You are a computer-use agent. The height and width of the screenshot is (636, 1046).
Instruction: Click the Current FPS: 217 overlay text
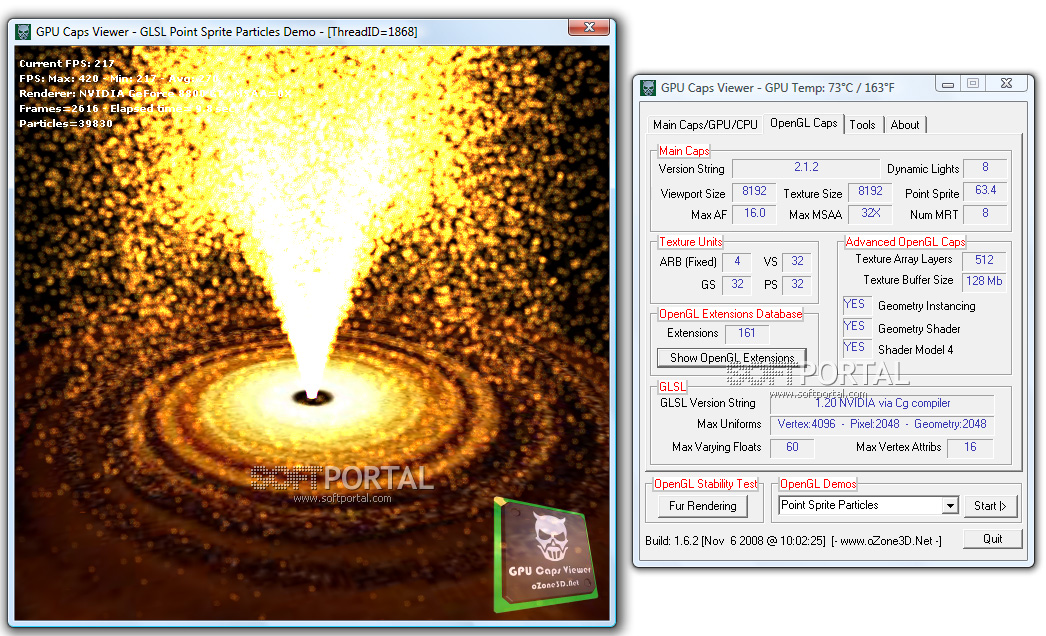point(67,63)
